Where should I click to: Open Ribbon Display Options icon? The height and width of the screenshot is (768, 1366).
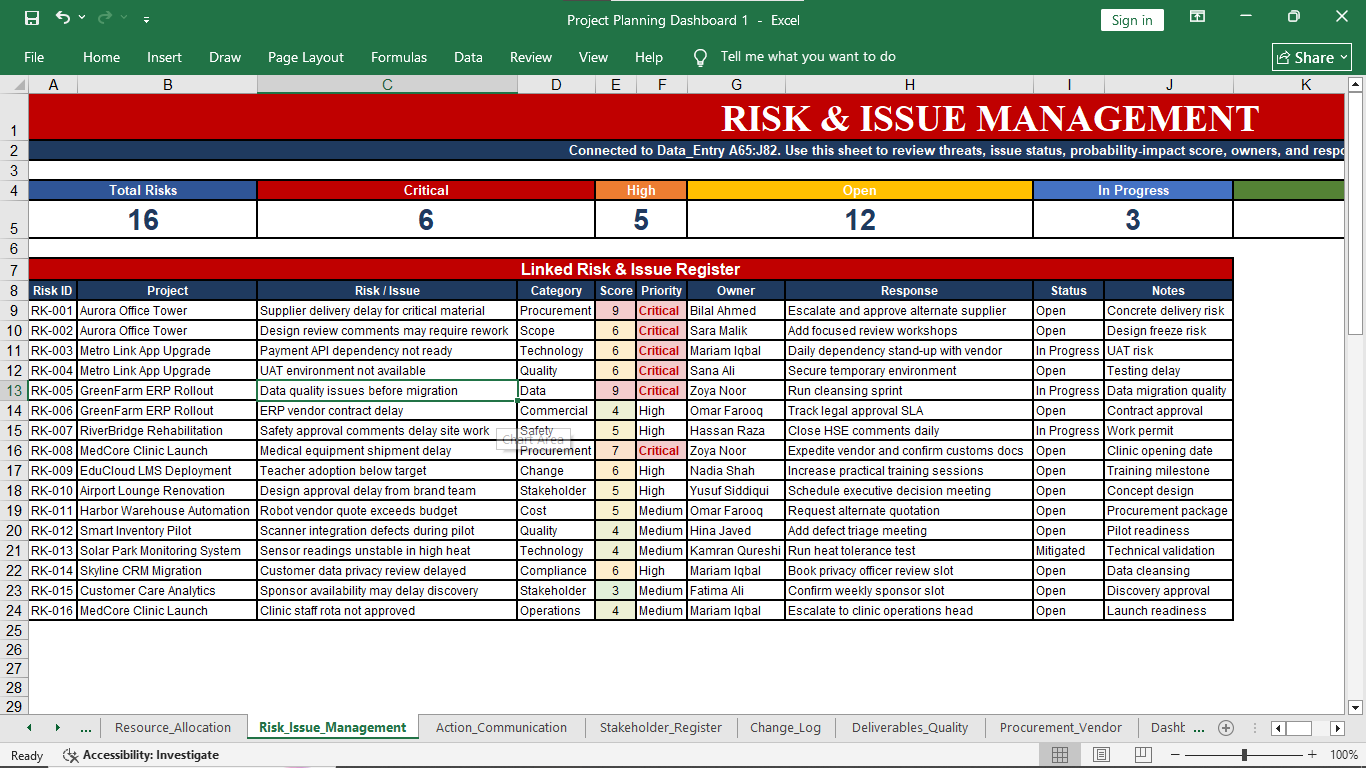pos(1197,17)
